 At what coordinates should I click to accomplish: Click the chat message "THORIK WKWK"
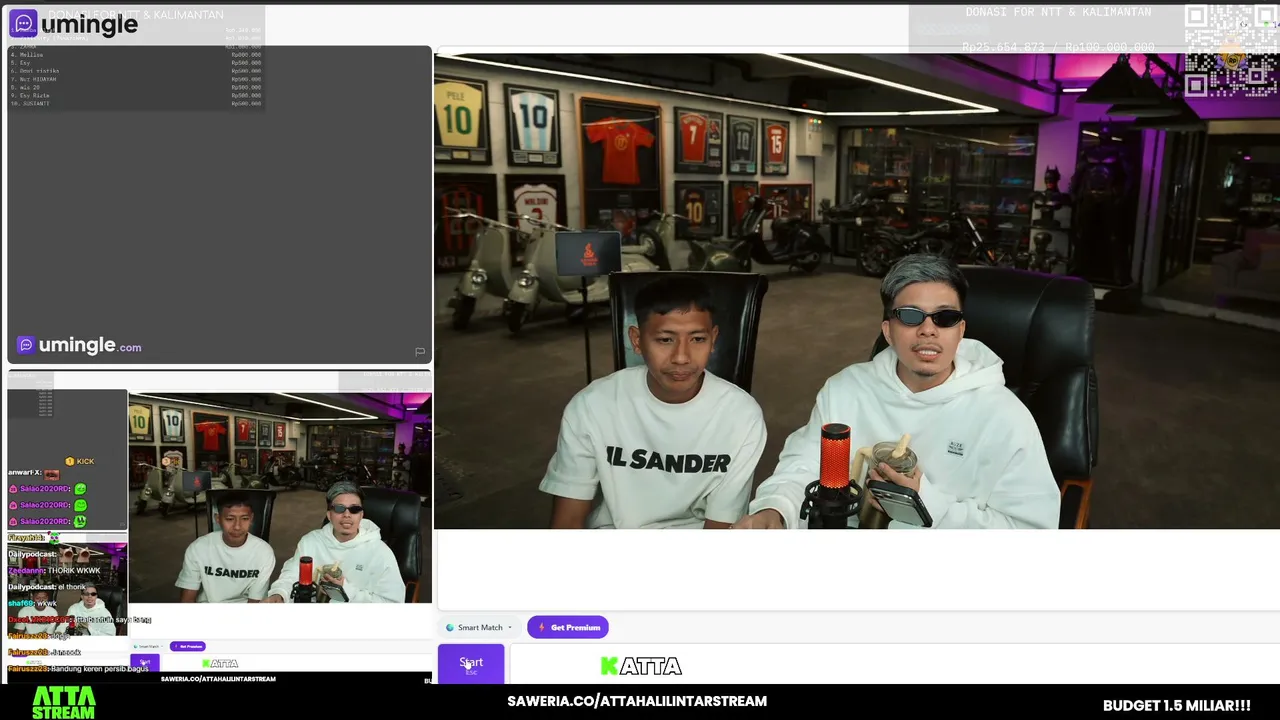click(76, 570)
